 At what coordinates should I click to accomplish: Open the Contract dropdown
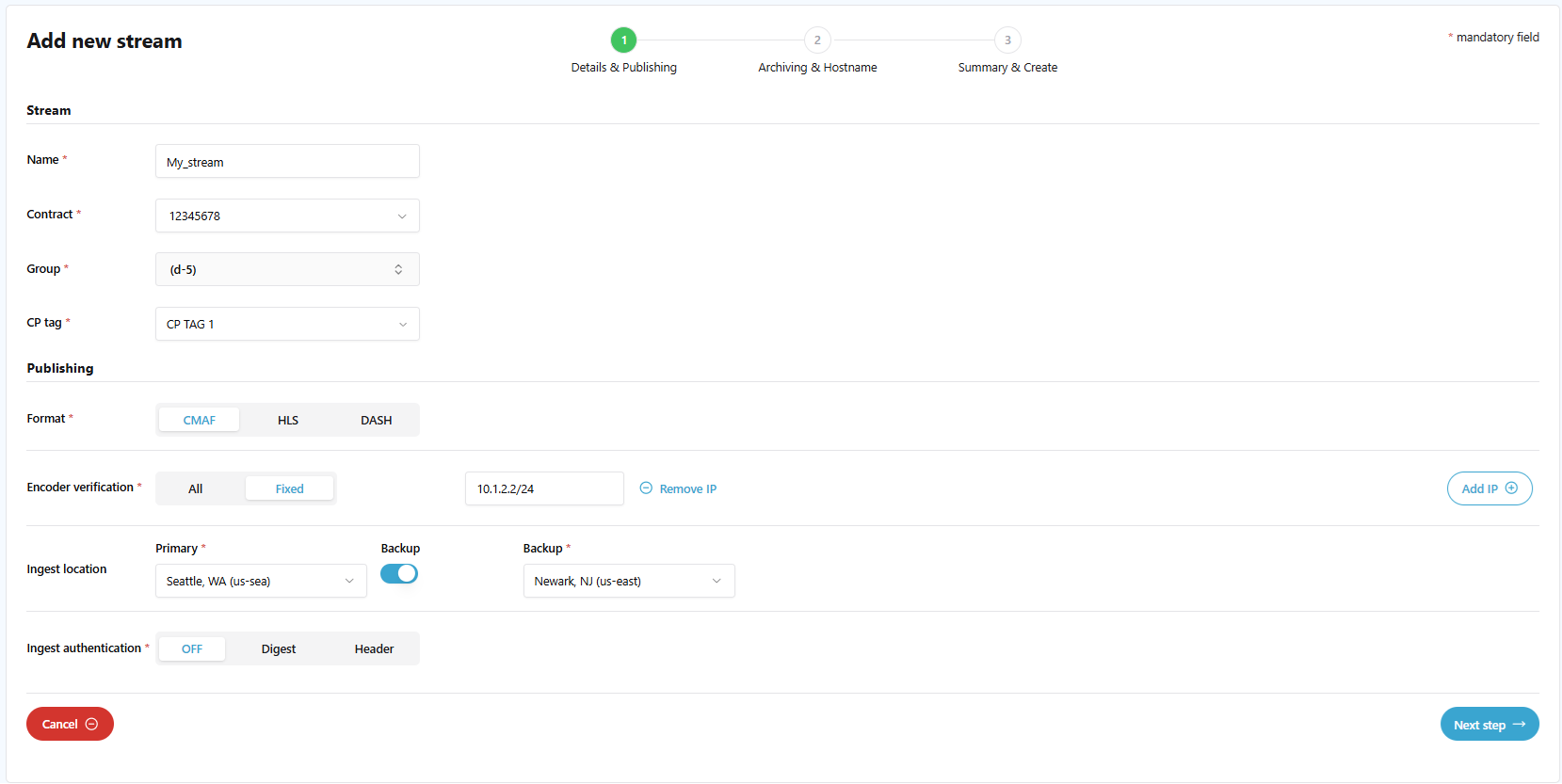tap(287, 216)
